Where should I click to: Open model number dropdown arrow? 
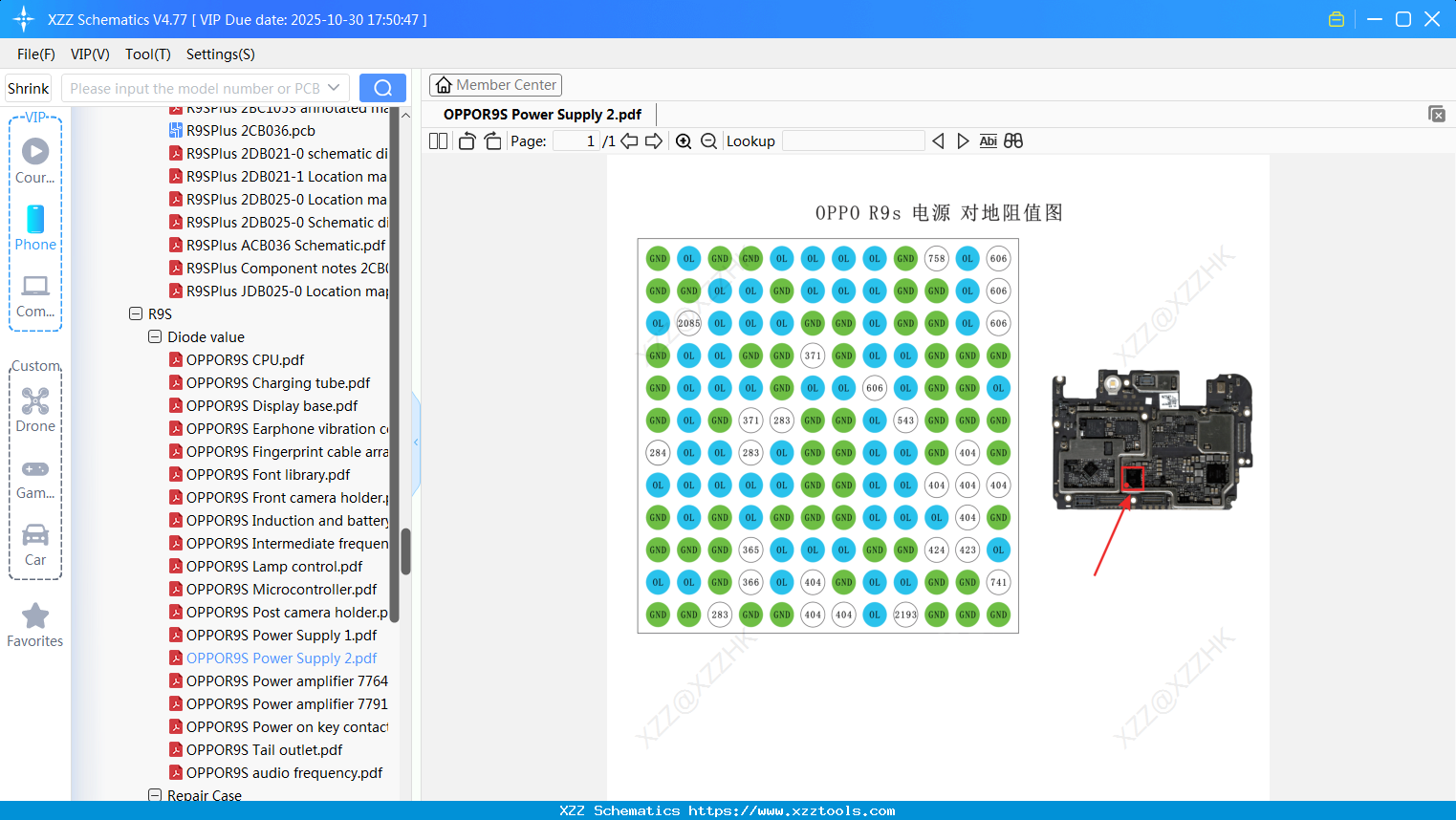(x=334, y=88)
